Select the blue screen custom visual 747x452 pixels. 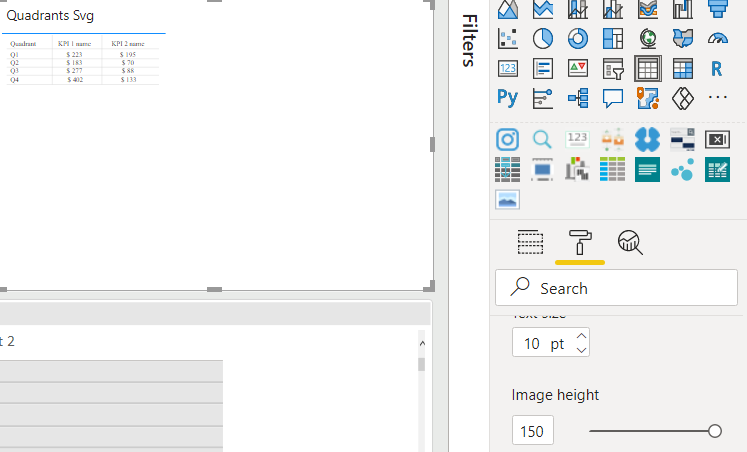(x=542, y=170)
